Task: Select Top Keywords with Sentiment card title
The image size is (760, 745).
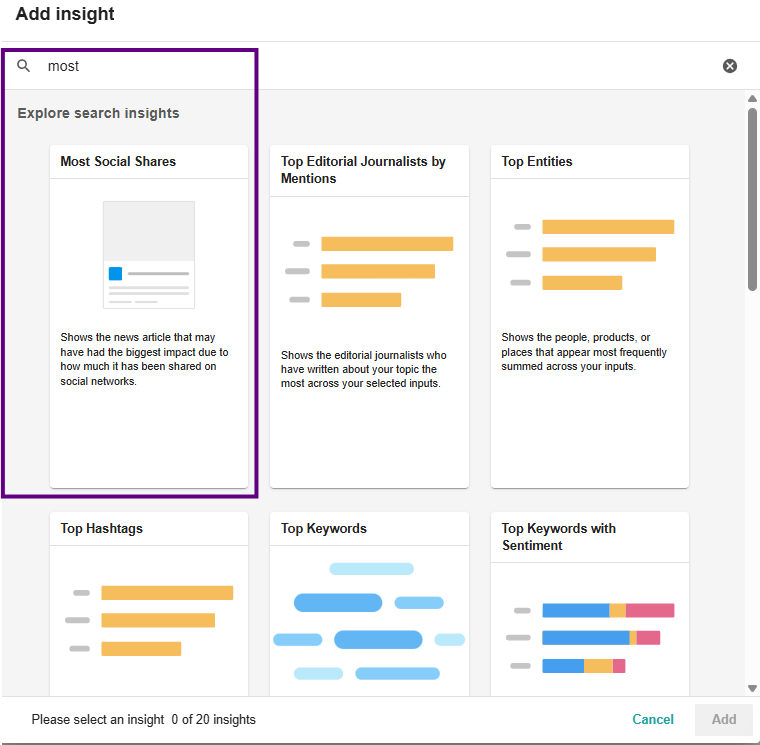Action: tap(558, 536)
